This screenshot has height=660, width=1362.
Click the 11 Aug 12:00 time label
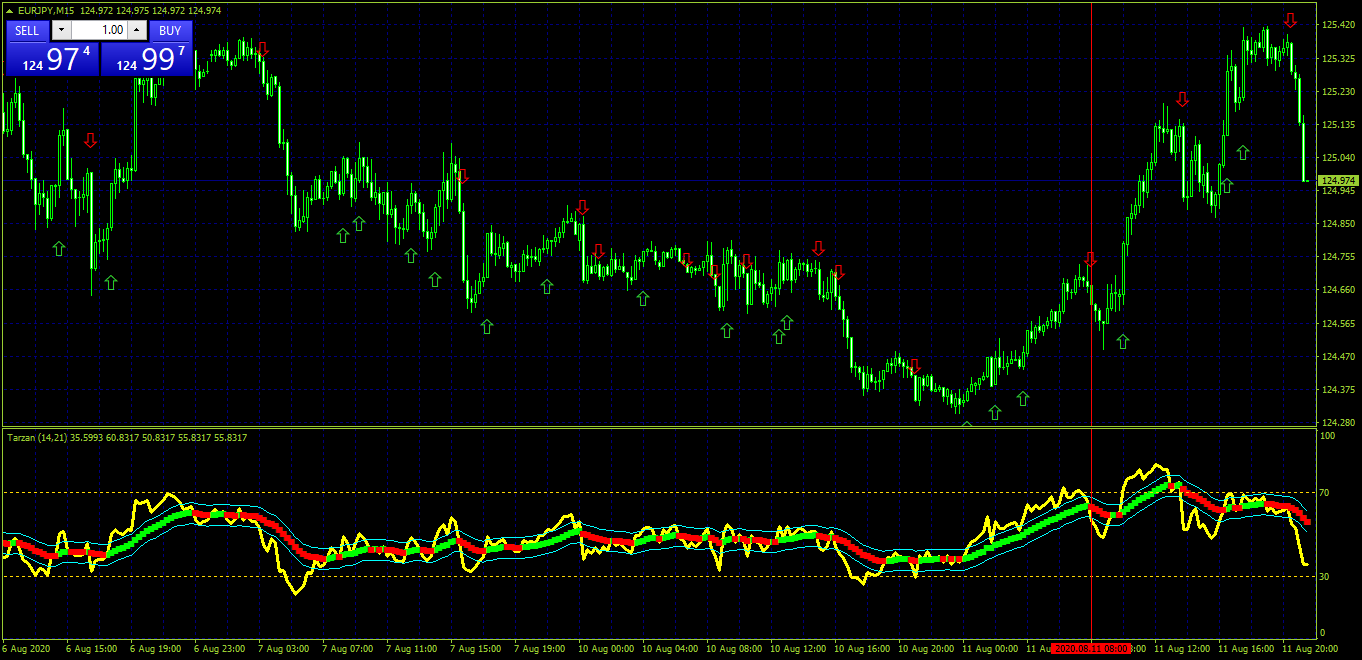[1183, 649]
